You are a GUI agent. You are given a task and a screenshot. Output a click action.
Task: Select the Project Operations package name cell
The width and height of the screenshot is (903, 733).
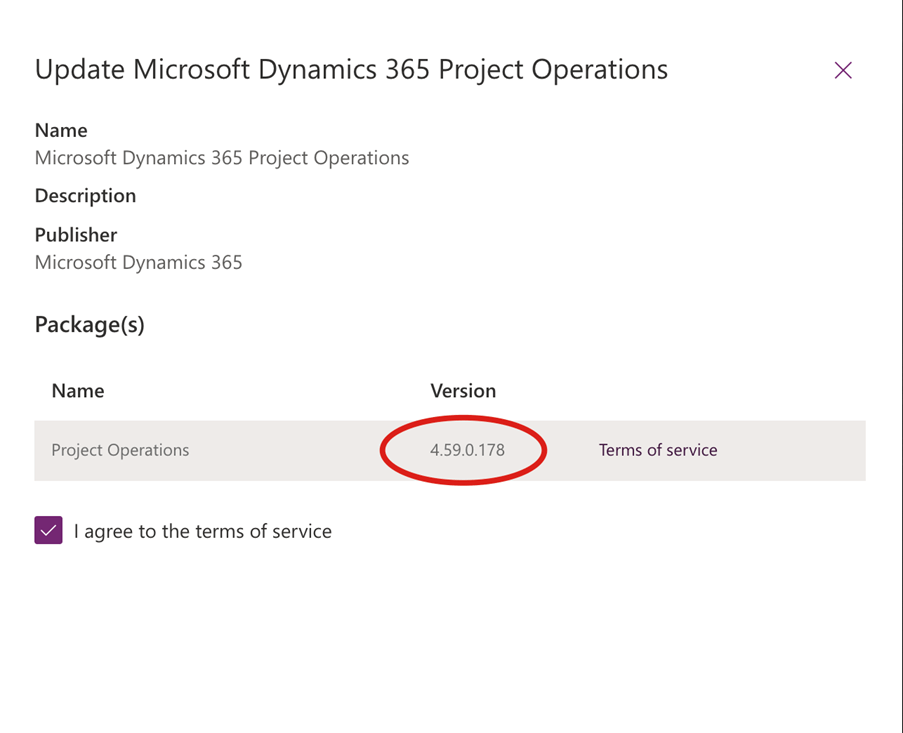pyautogui.click(x=120, y=450)
